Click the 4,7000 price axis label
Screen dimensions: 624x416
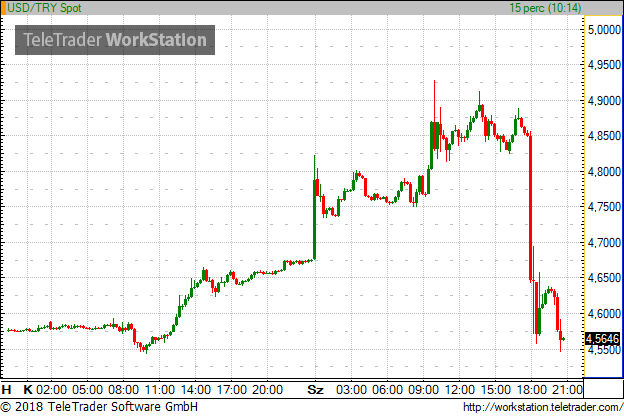point(604,243)
